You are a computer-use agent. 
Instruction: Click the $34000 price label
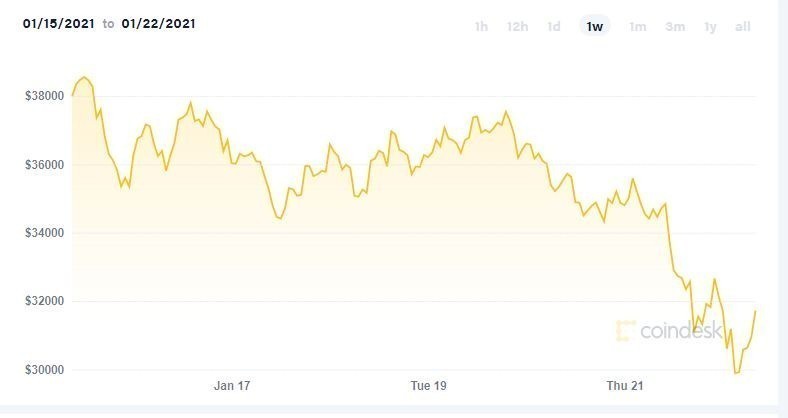tap(45, 233)
